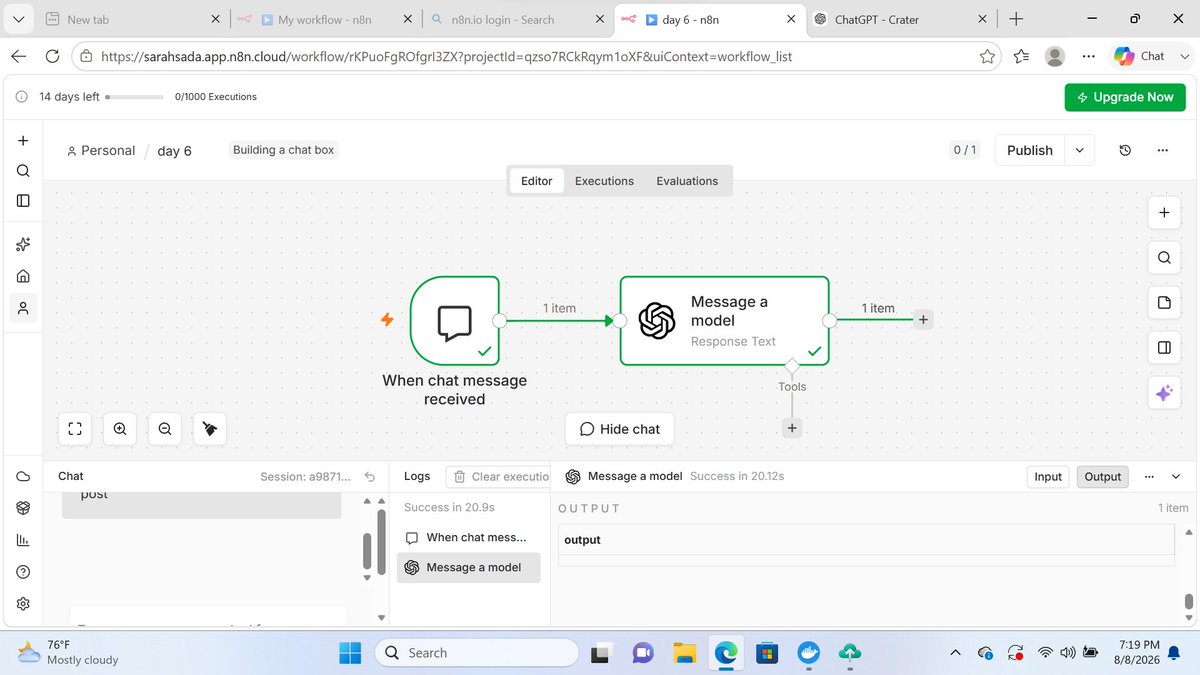Click the output panel right scrollbar
The height and width of the screenshot is (675, 1200).
click(1188, 601)
